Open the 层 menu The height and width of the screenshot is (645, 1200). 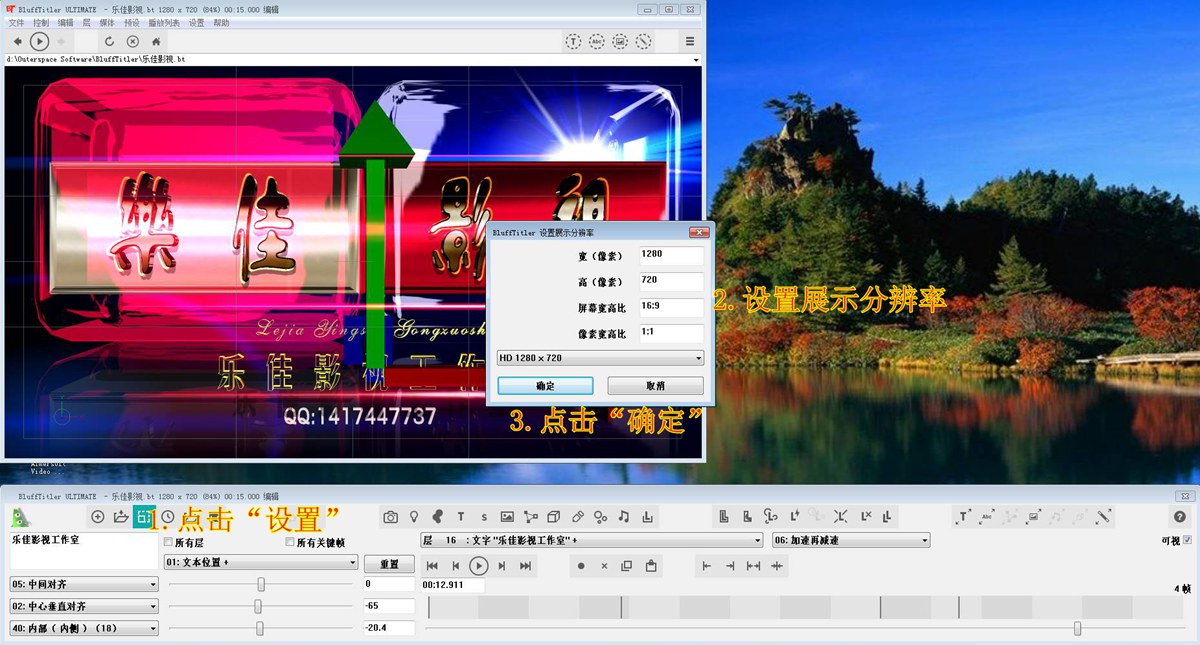(86, 22)
